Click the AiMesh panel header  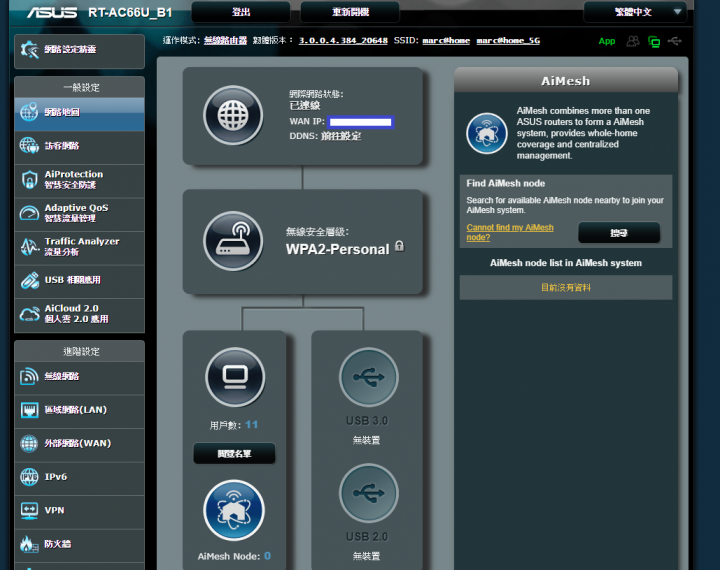566,80
